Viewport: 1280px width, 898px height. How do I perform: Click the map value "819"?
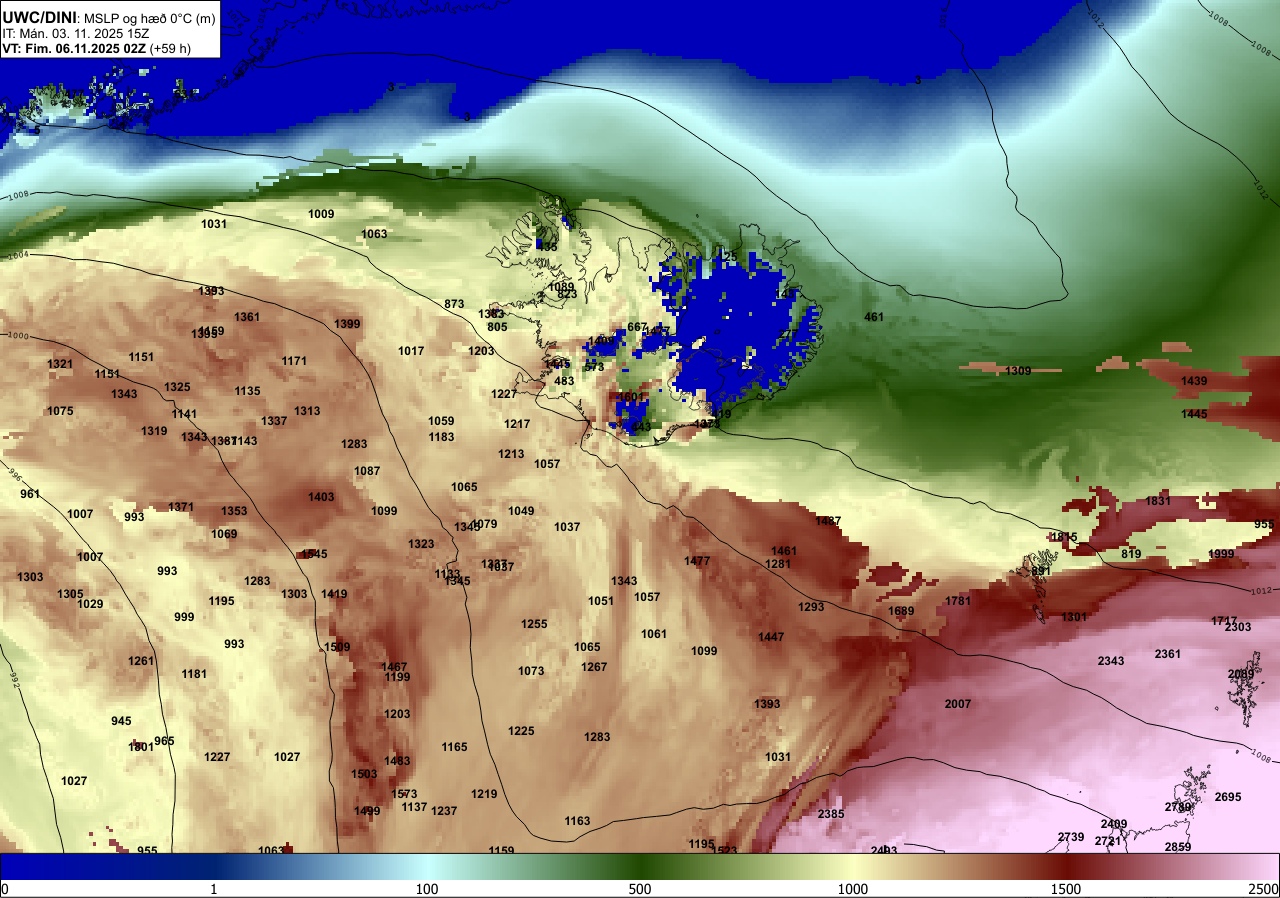coord(1131,554)
